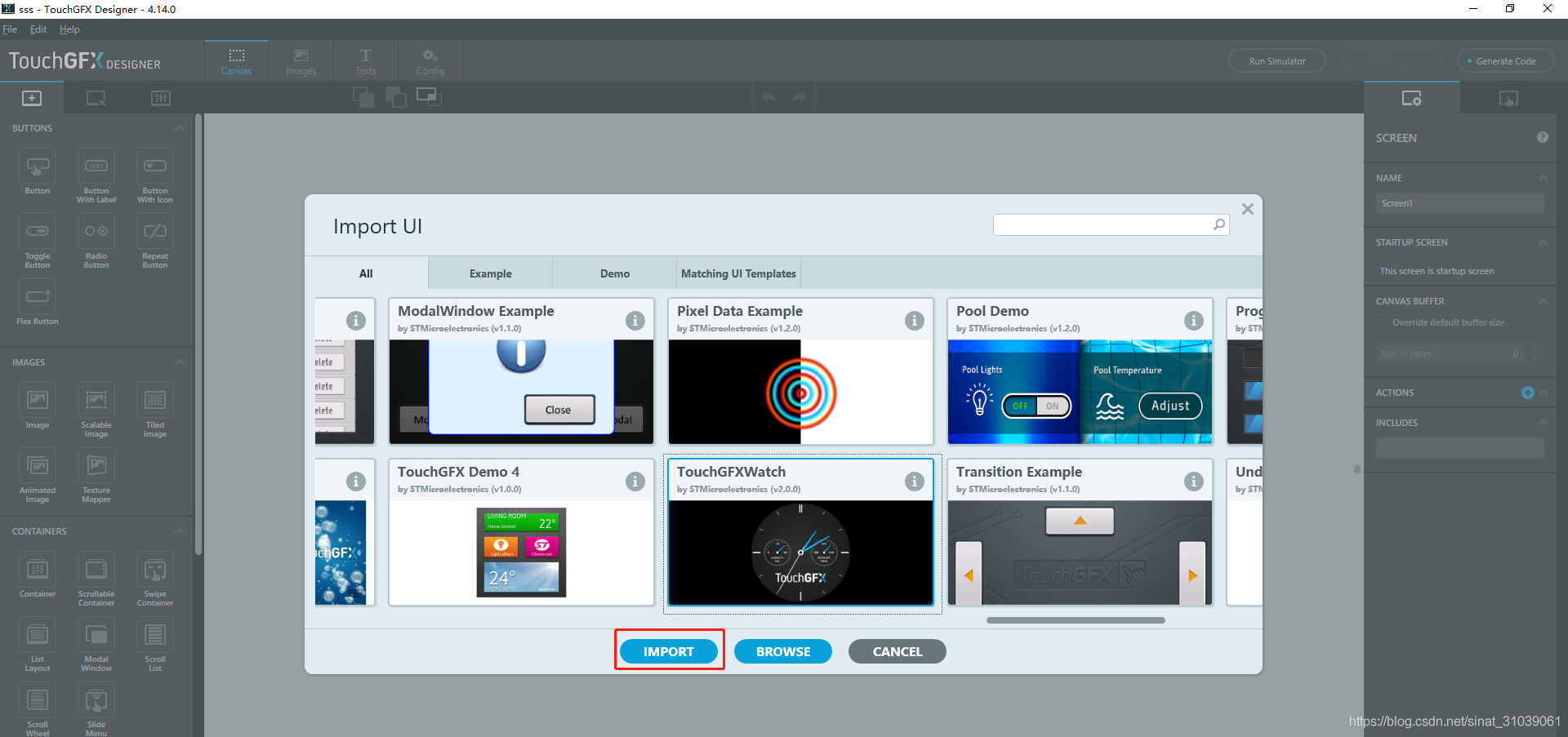Select the Toggle Button widget
Viewport: 1568px width, 737px height.
38,232
